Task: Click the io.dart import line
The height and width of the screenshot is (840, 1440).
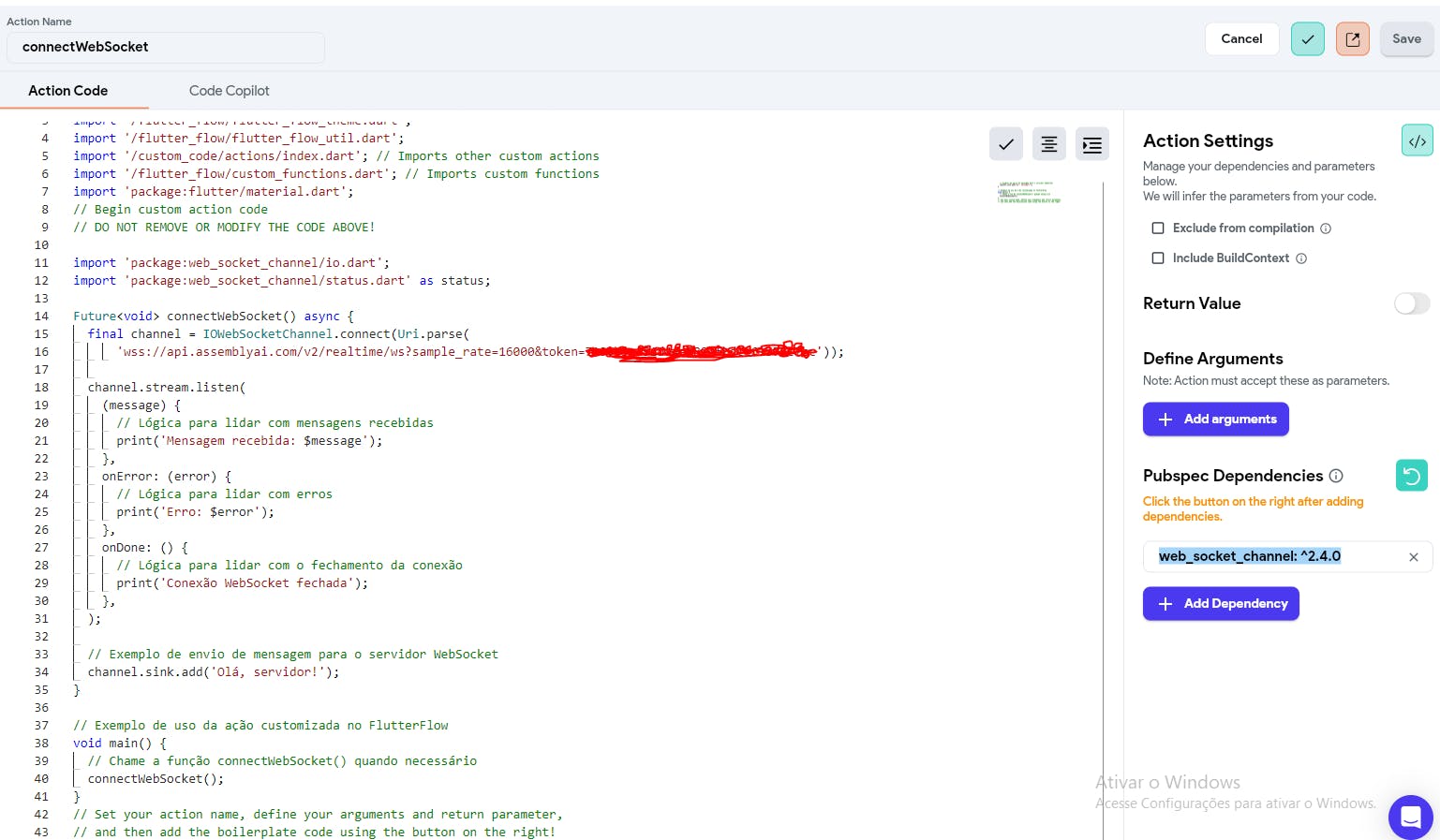Action: (231, 263)
